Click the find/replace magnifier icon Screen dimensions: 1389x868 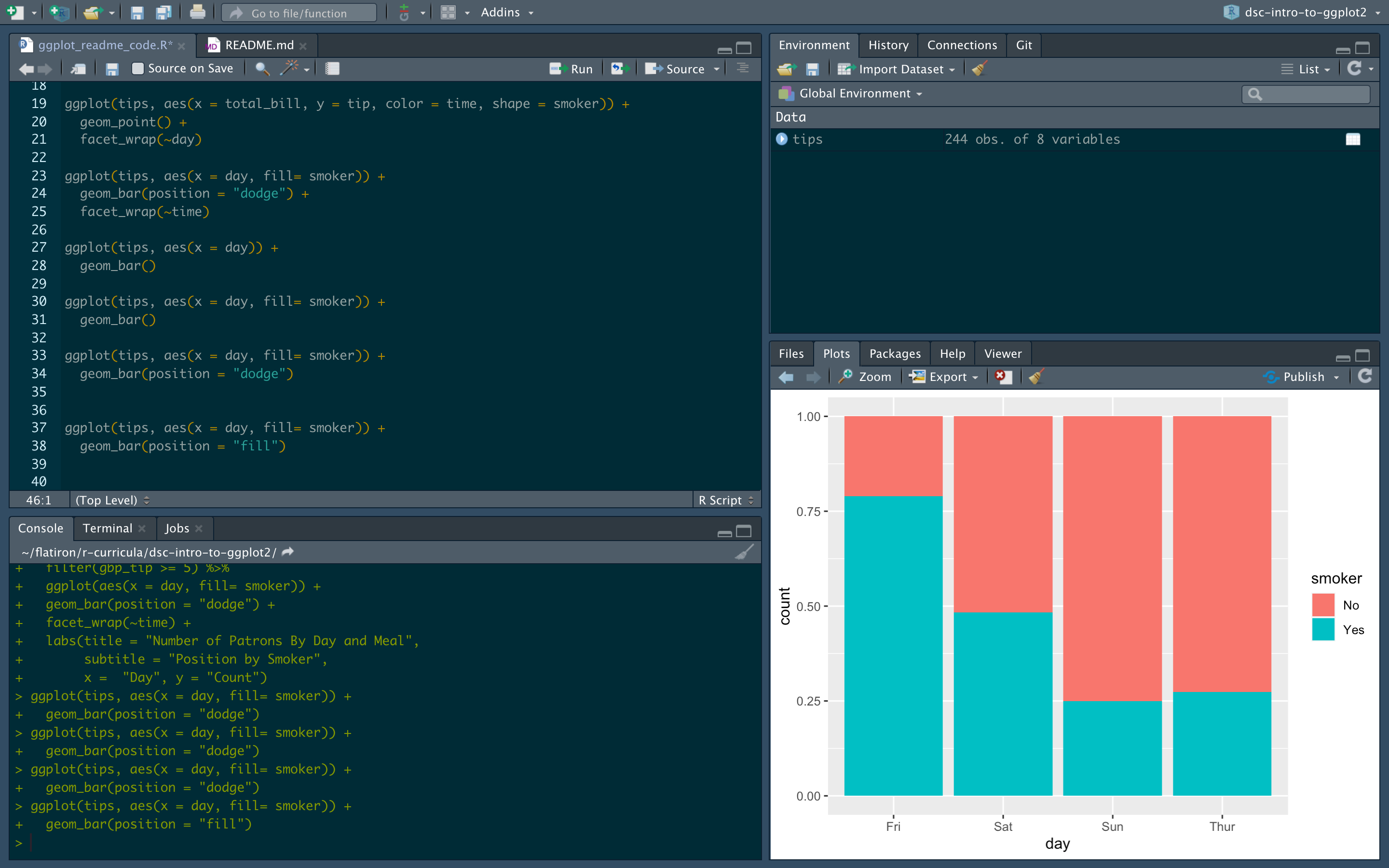pos(262,69)
